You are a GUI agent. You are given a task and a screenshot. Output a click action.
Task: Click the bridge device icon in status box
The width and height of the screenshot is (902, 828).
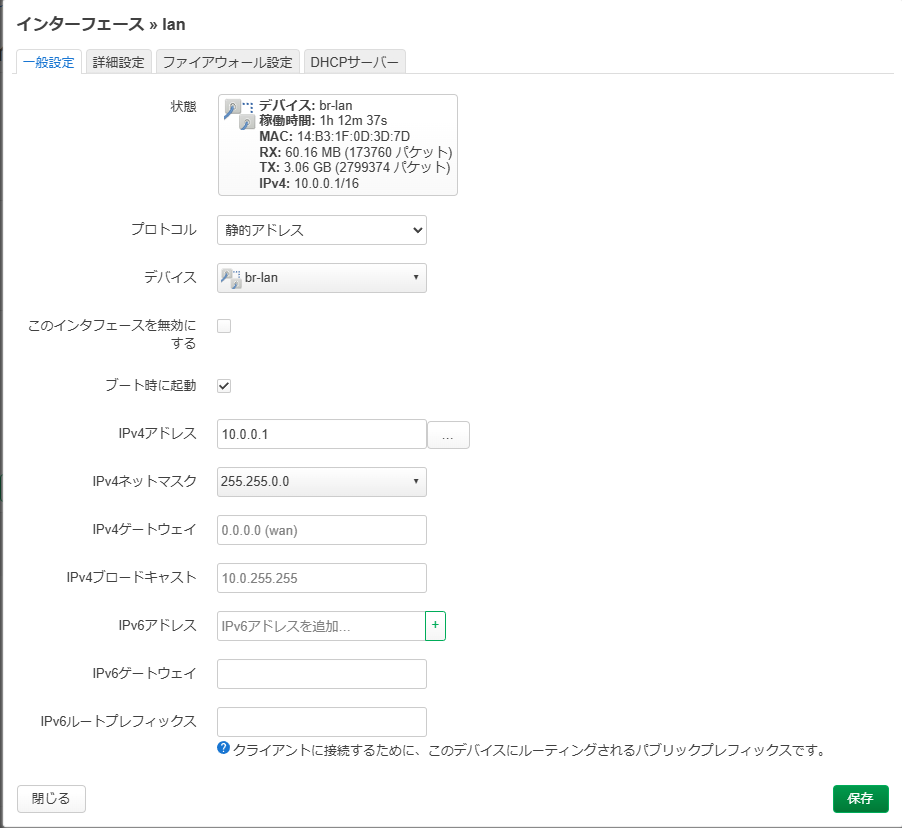coord(239,115)
